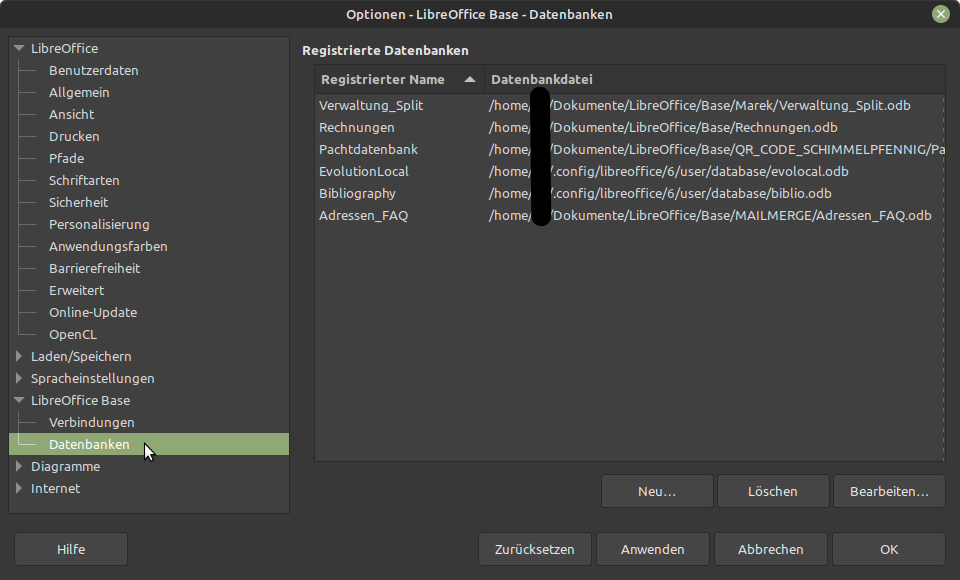
Task: Toggle sort arrow on Registrierter Name column
Action: coord(470,79)
